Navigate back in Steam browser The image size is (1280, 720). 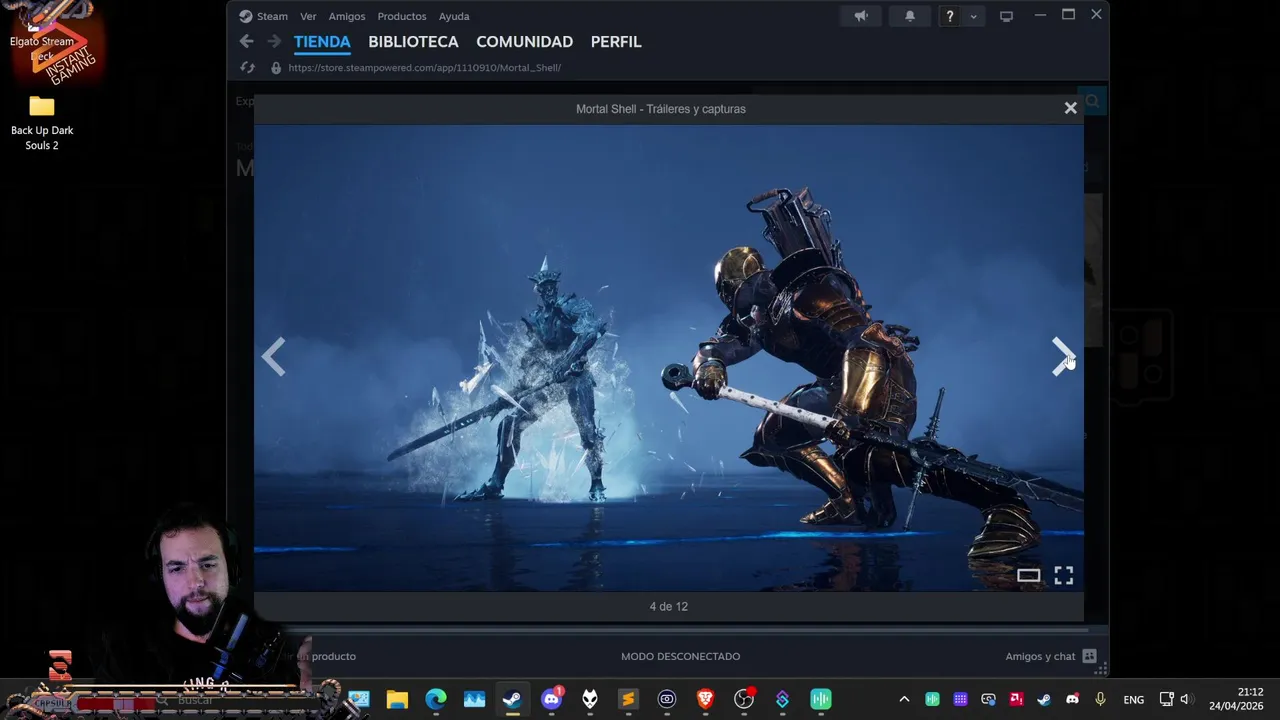point(246,42)
